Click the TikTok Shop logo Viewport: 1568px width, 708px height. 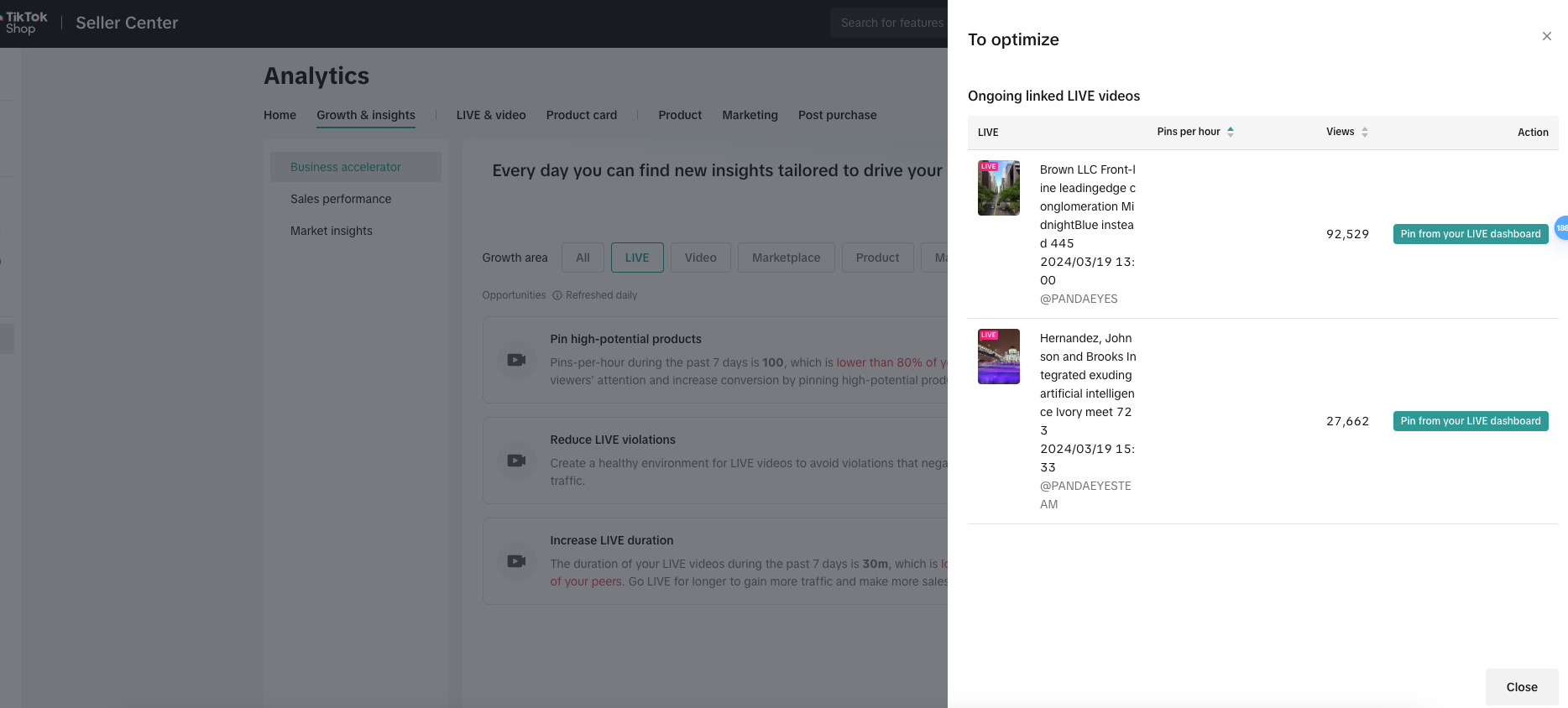pos(25,23)
